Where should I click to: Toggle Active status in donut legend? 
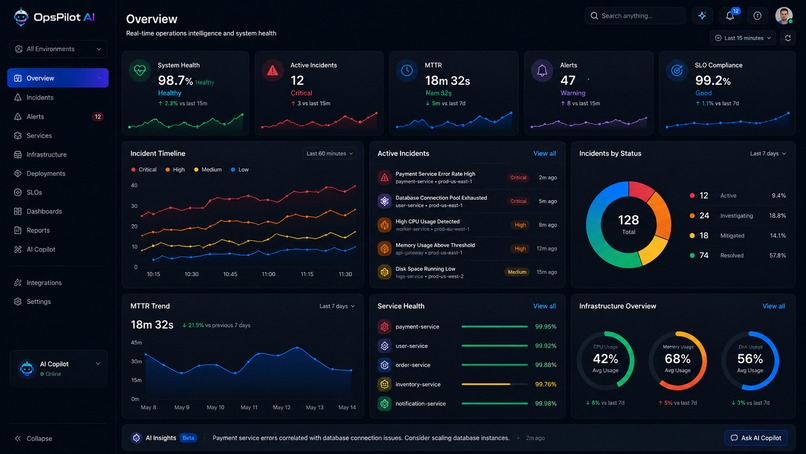738,195
